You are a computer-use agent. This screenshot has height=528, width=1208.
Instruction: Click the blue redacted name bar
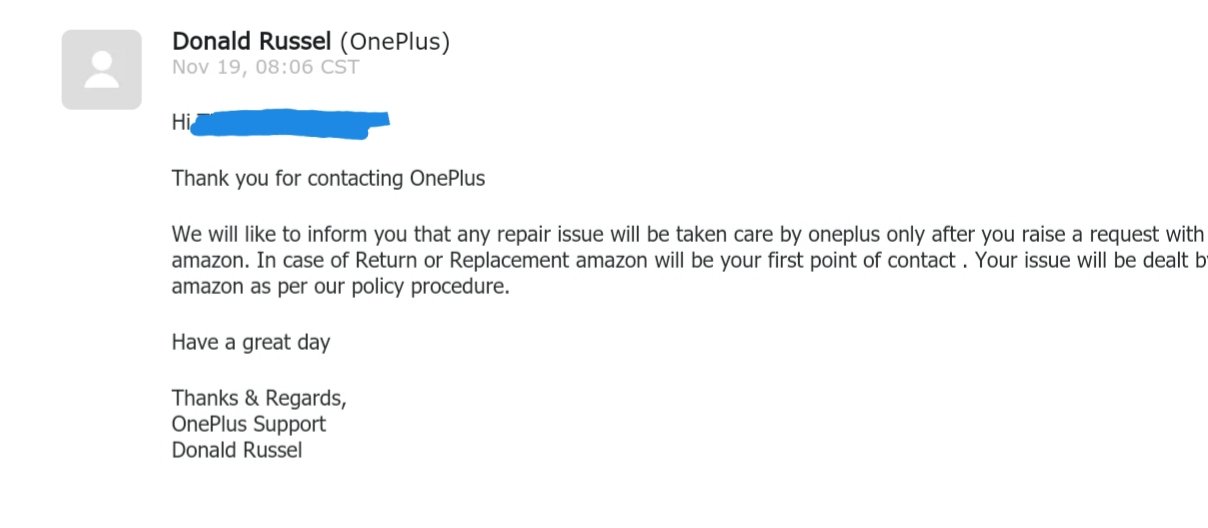pyautogui.click(x=291, y=123)
